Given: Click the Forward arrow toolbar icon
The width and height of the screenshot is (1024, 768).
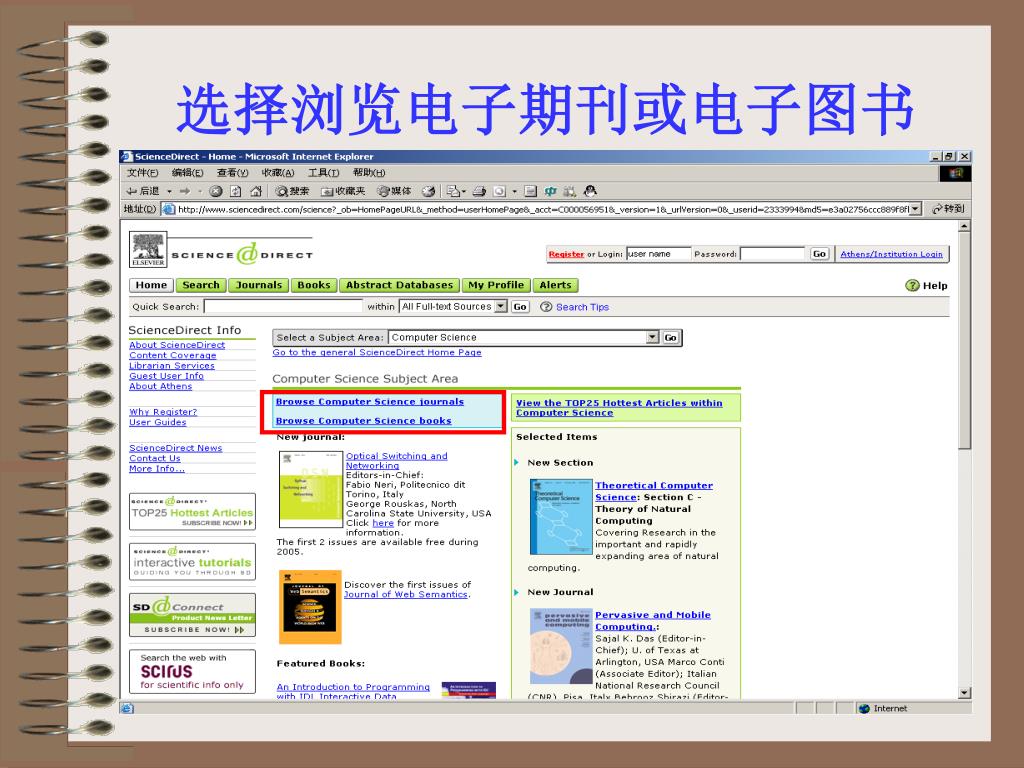Looking at the screenshot, I should pyautogui.click(x=185, y=191).
